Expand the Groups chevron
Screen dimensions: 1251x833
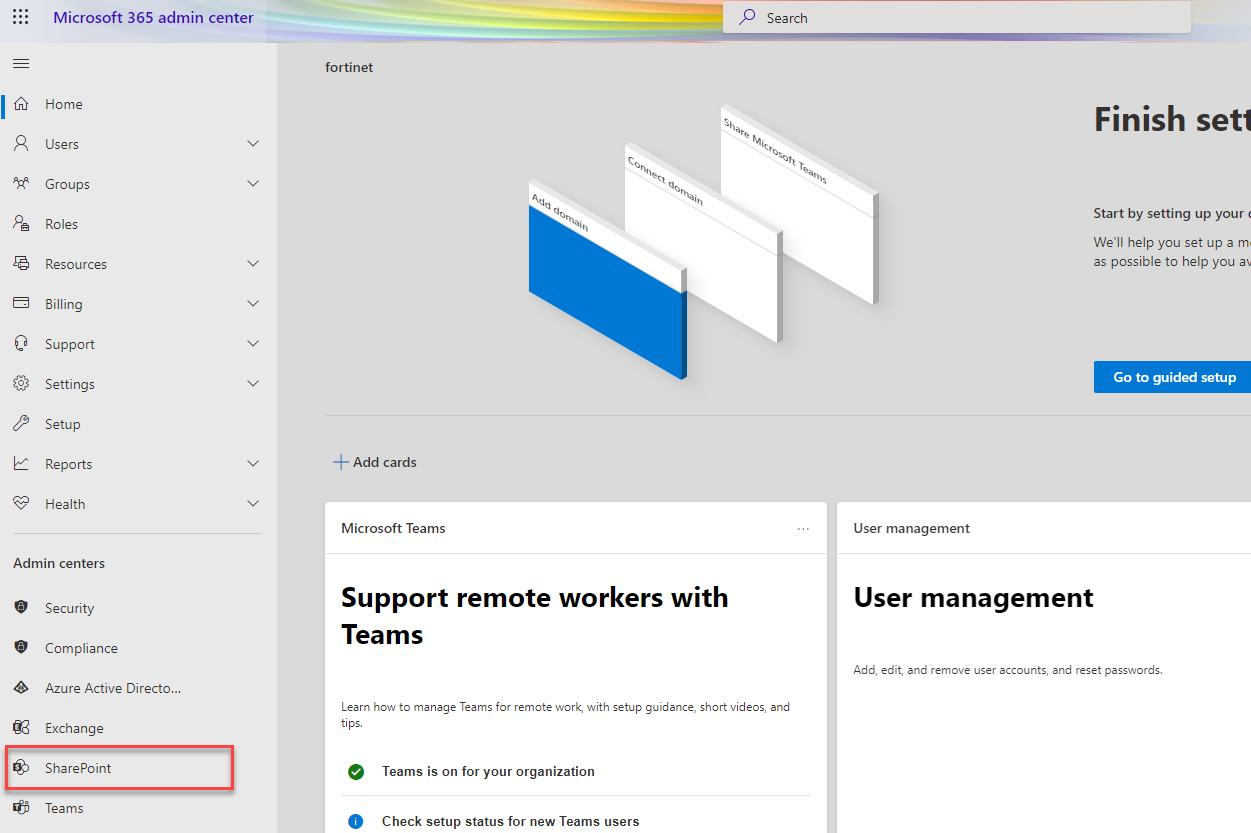click(253, 184)
